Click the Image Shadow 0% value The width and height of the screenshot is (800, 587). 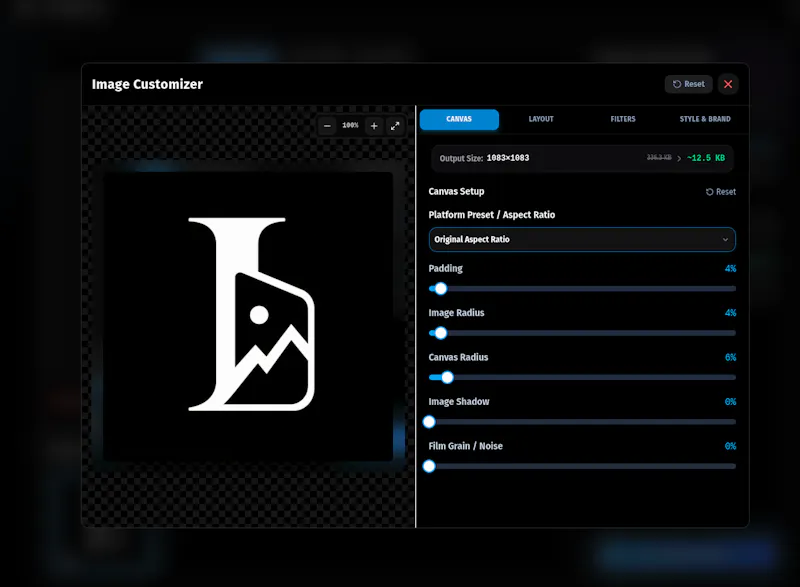730,402
